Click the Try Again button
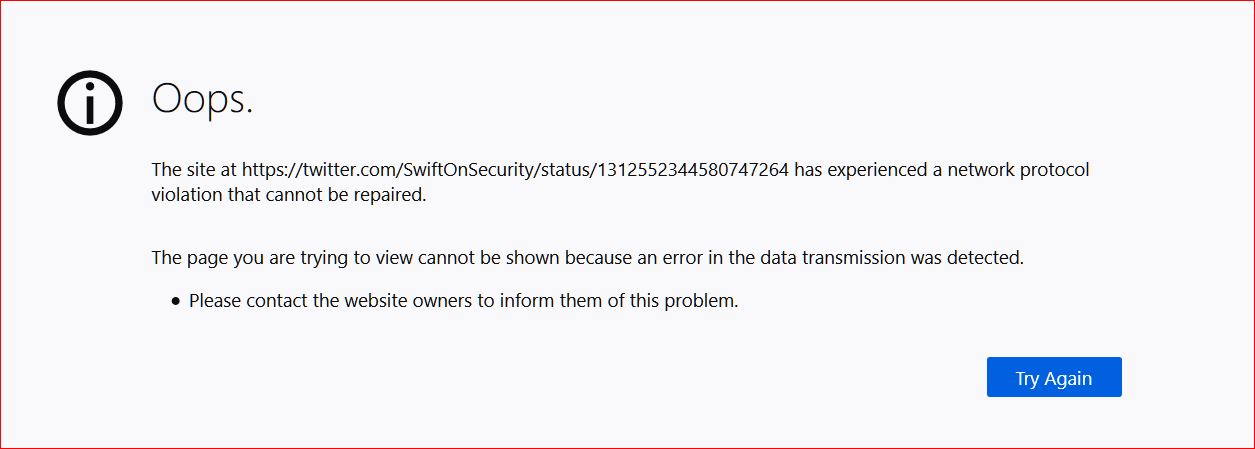Viewport: 1255px width, 449px height. click(x=1054, y=377)
